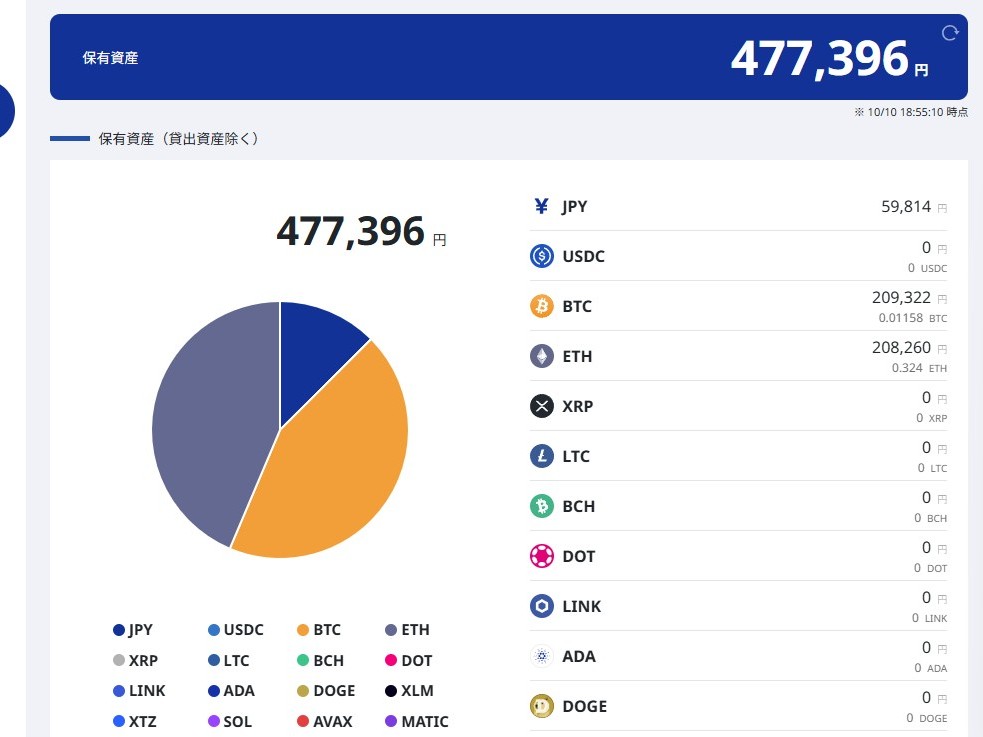Click the Litecoin LTC coin icon
Screen dimensions: 983x737
[541, 456]
